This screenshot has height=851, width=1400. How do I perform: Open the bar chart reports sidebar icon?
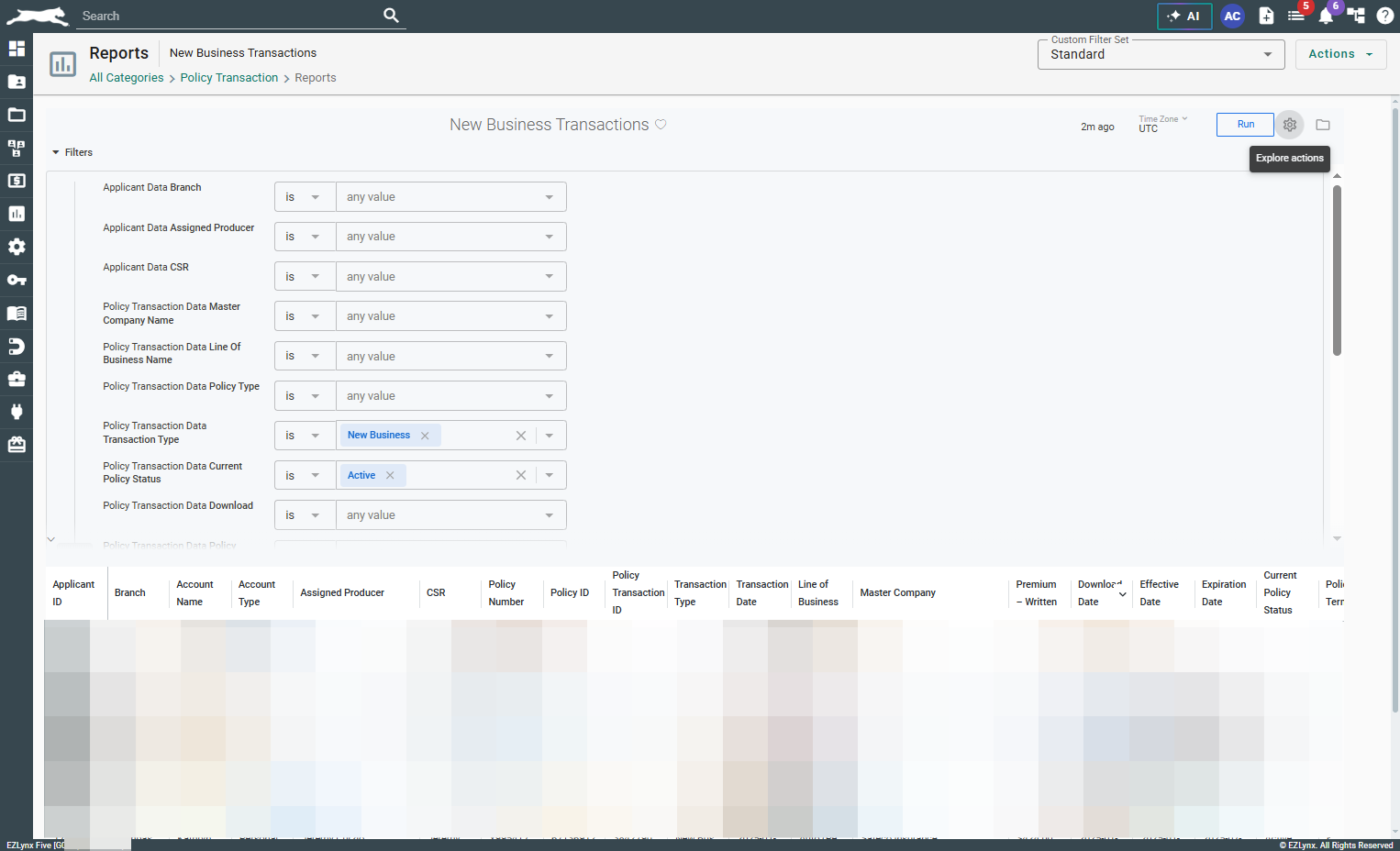pyautogui.click(x=17, y=214)
